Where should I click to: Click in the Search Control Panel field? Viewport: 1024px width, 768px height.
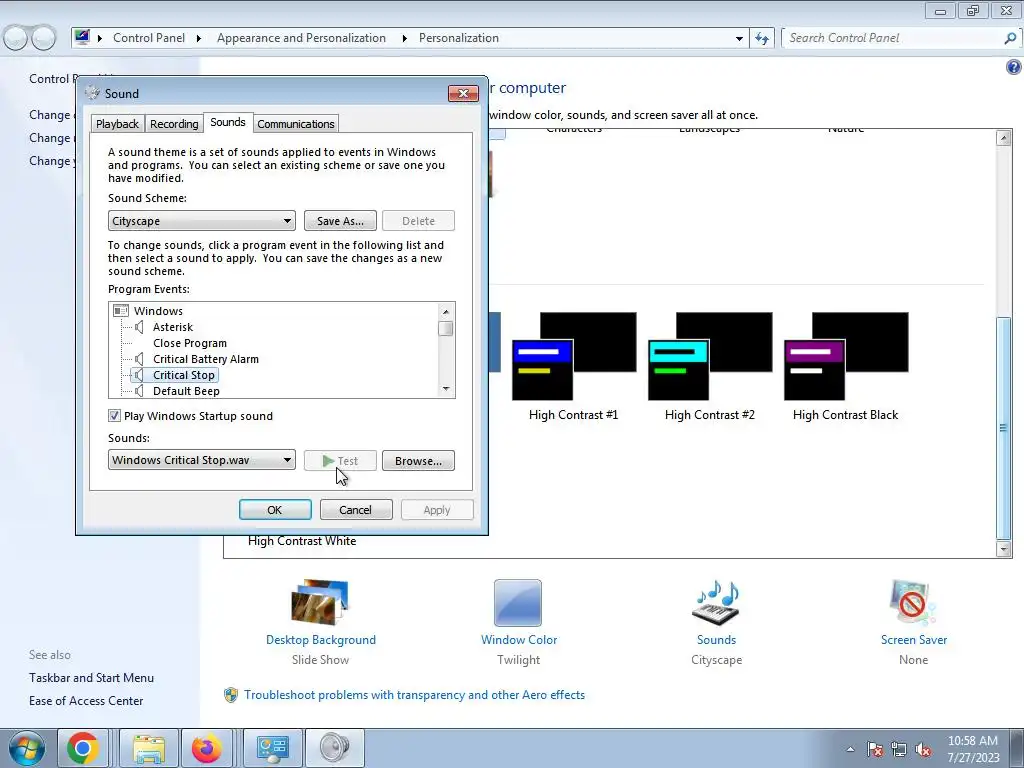pyautogui.click(x=893, y=39)
